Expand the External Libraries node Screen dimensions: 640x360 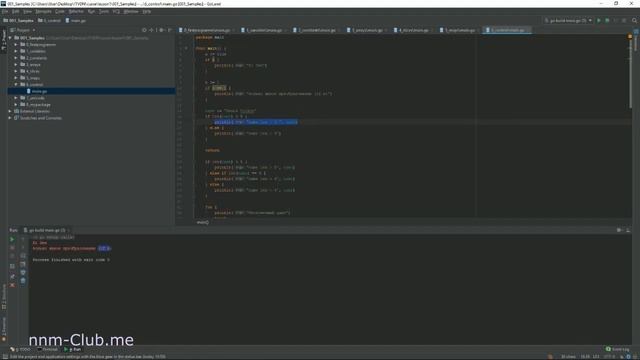(x=10, y=111)
